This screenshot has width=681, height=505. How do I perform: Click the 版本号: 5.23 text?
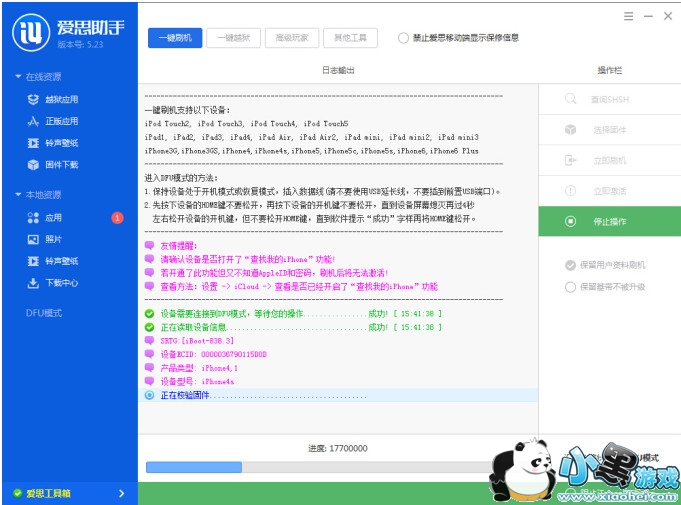click(x=80, y=44)
